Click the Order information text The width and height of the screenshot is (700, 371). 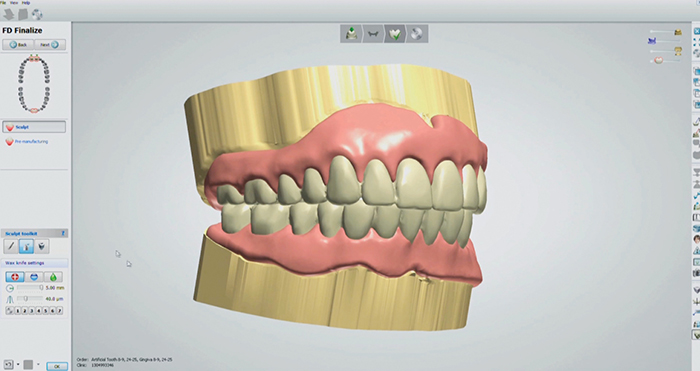pyautogui.click(x=125, y=359)
